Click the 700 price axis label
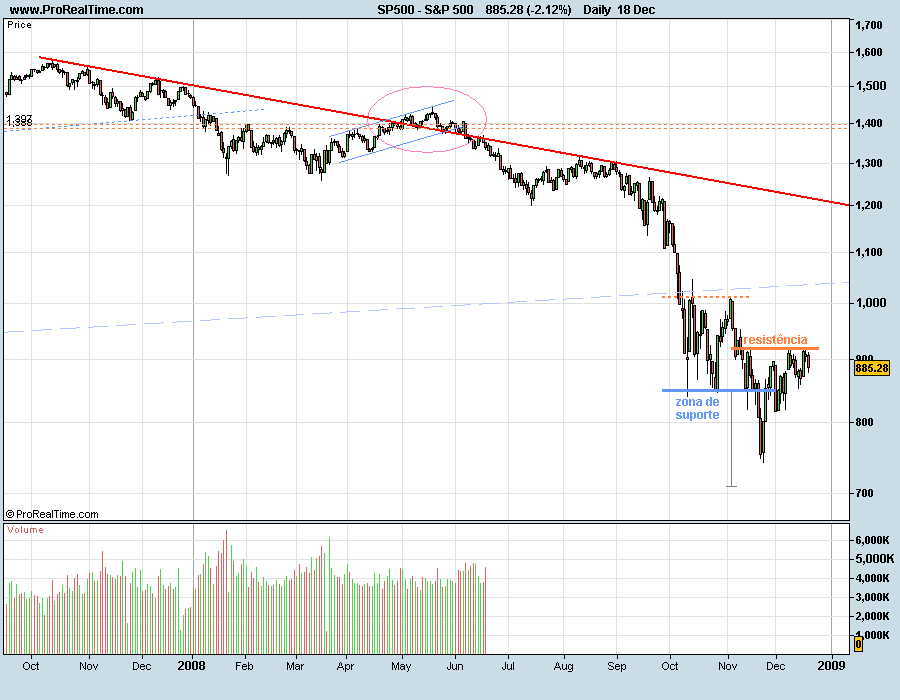This screenshot has width=900, height=700. point(864,493)
